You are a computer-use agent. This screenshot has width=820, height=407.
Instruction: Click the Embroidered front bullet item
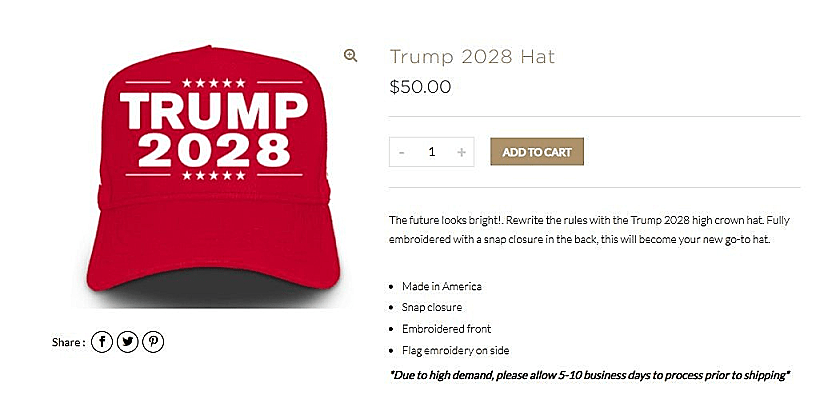(x=447, y=329)
